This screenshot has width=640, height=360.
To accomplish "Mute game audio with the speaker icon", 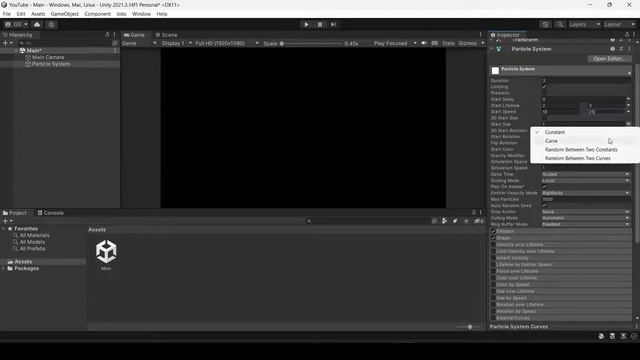I will [424, 43].
